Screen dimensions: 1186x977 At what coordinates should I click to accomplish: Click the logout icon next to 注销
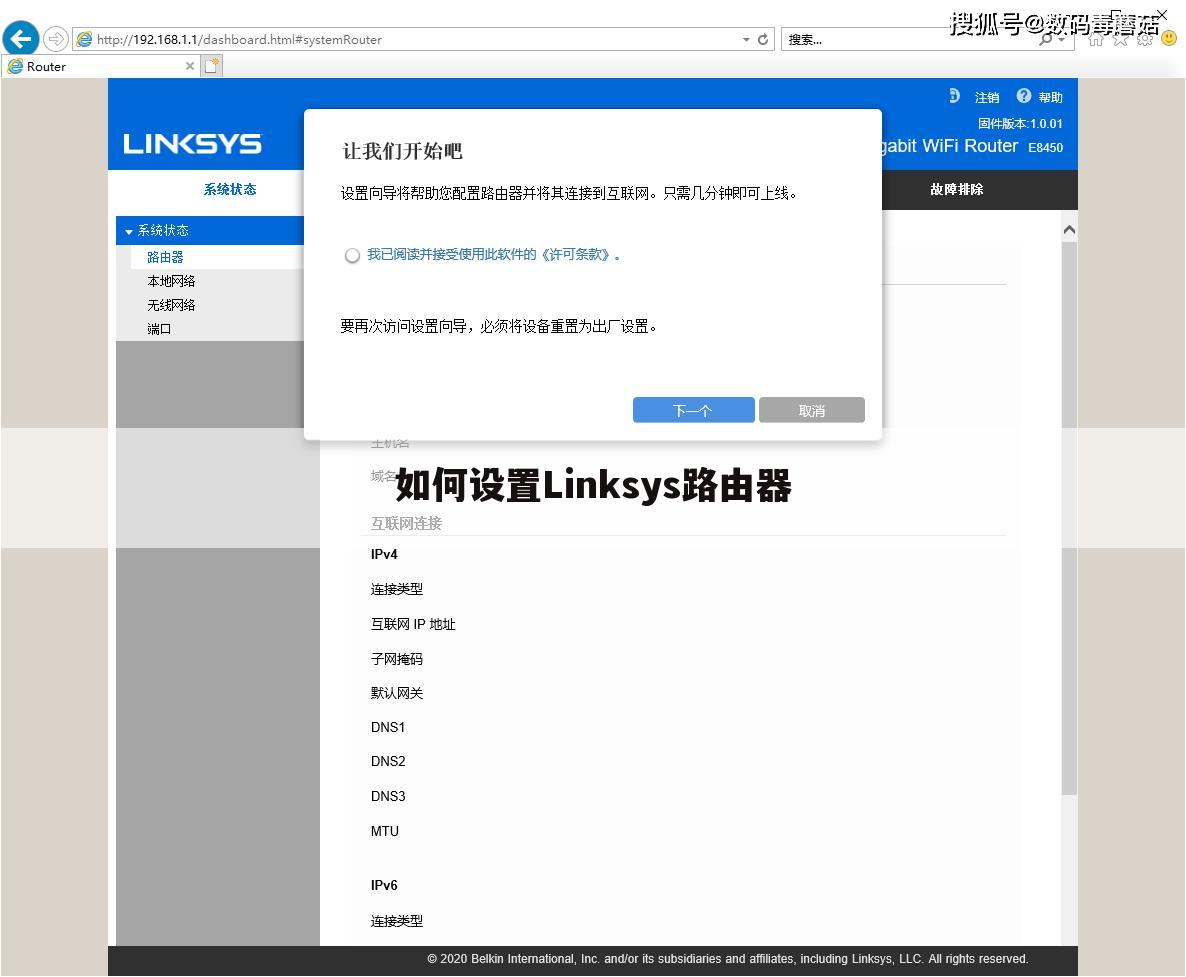click(x=954, y=96)
